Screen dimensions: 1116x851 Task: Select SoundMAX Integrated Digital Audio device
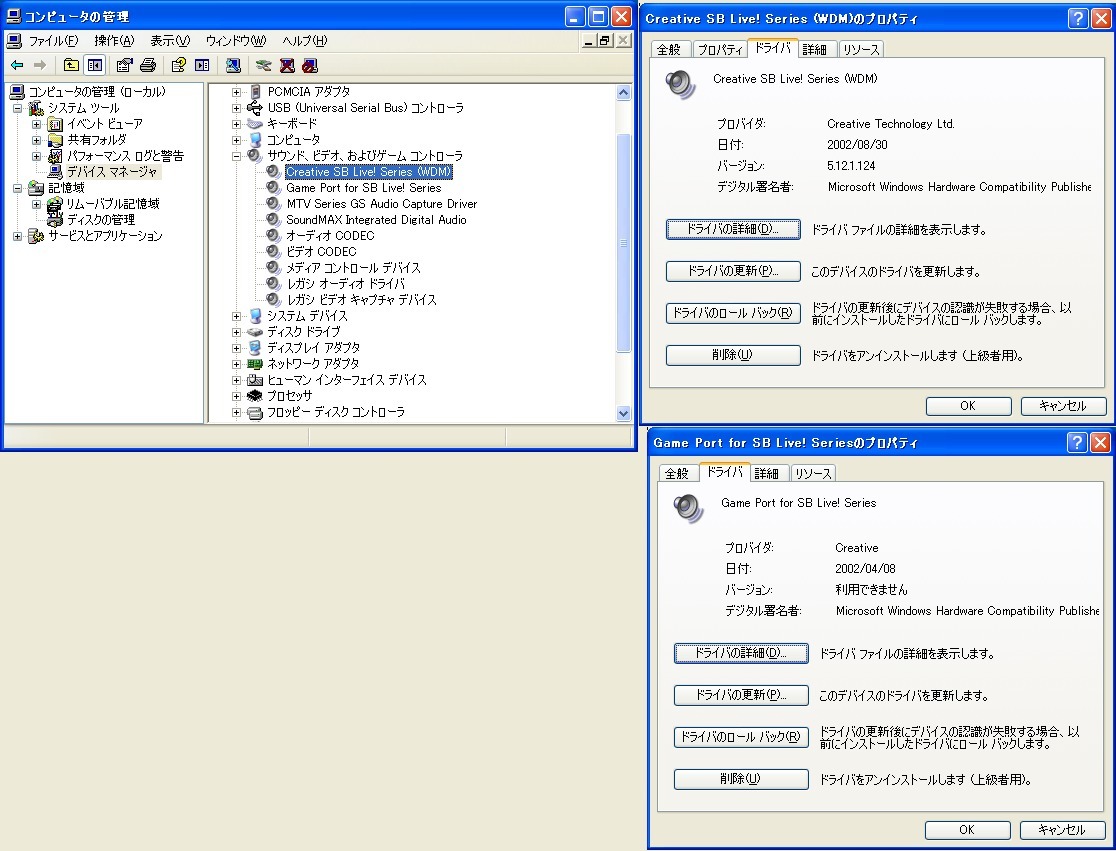click(x=376, y=220)
